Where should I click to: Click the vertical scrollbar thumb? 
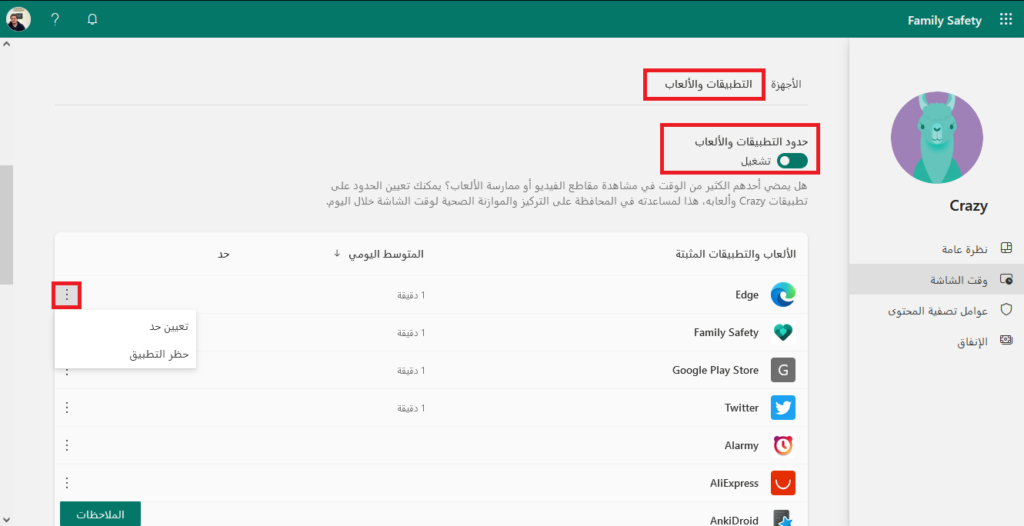7,225
